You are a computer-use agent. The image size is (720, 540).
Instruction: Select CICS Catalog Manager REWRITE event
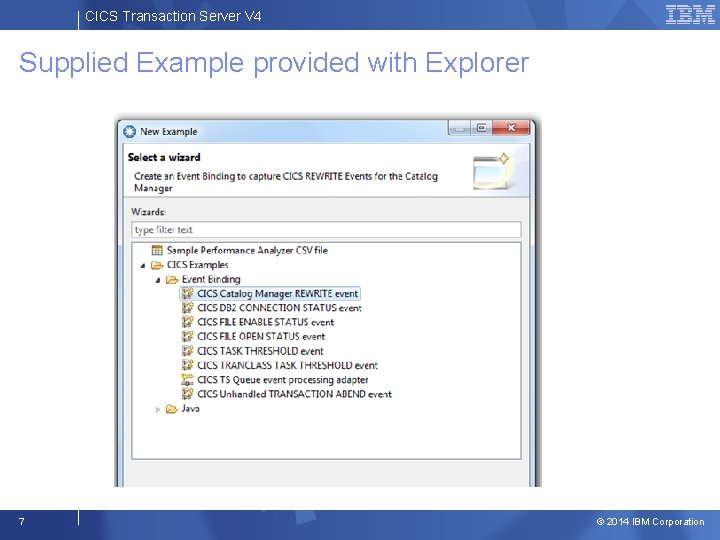point(277,293)
